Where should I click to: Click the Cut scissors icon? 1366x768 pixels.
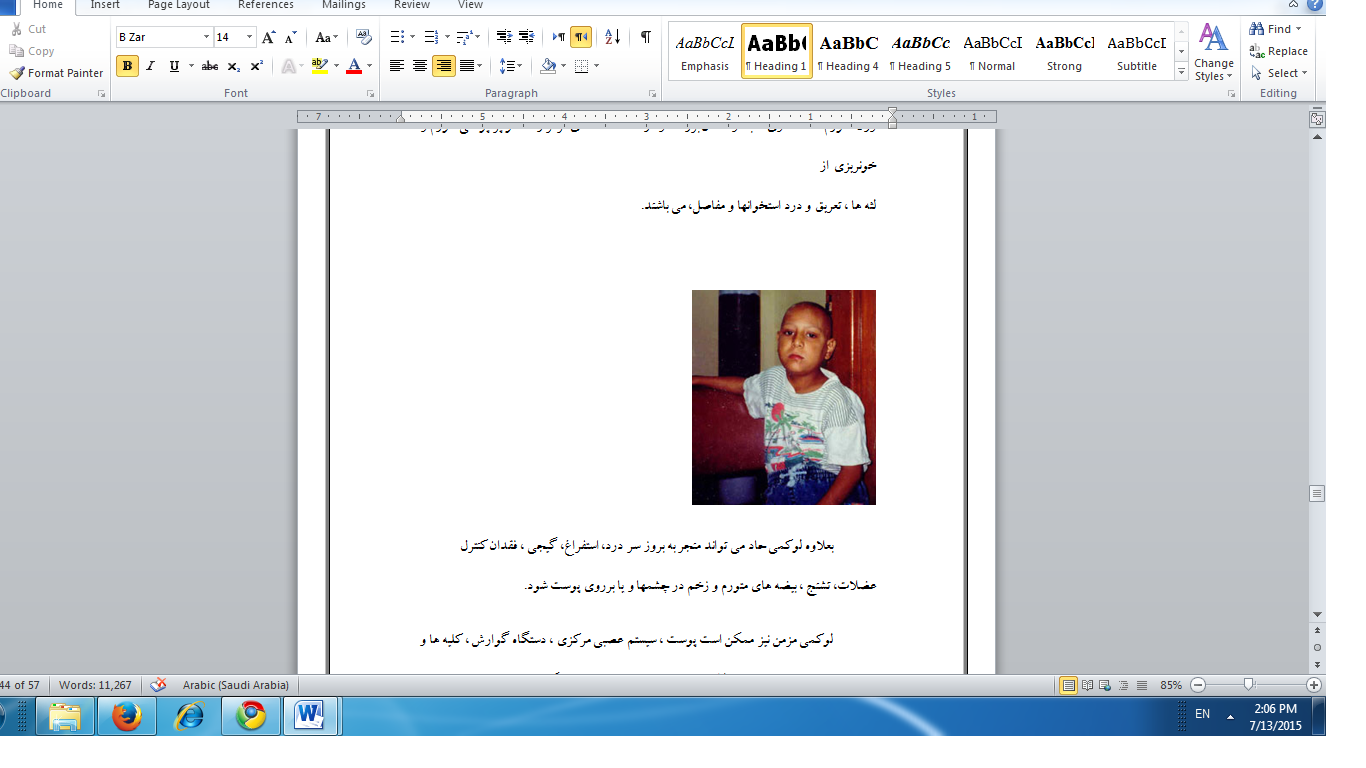click(17, 29)
